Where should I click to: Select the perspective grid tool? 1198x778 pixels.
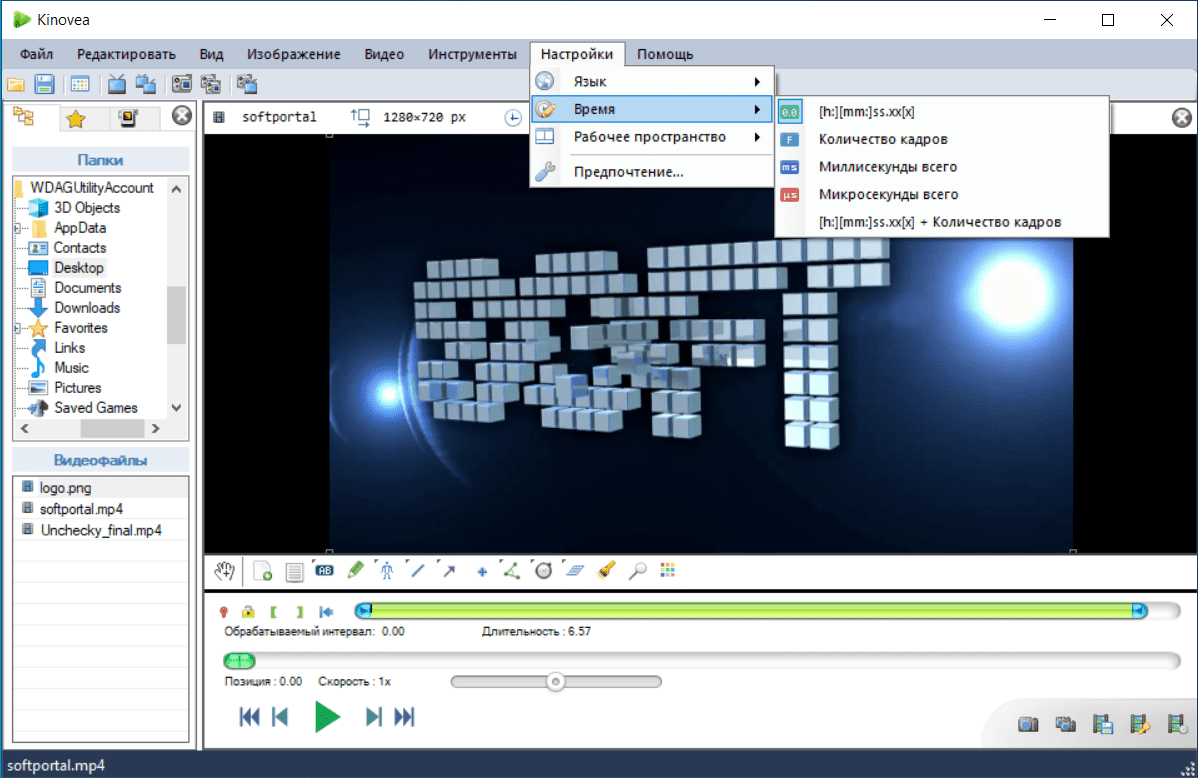pos(575,570)
